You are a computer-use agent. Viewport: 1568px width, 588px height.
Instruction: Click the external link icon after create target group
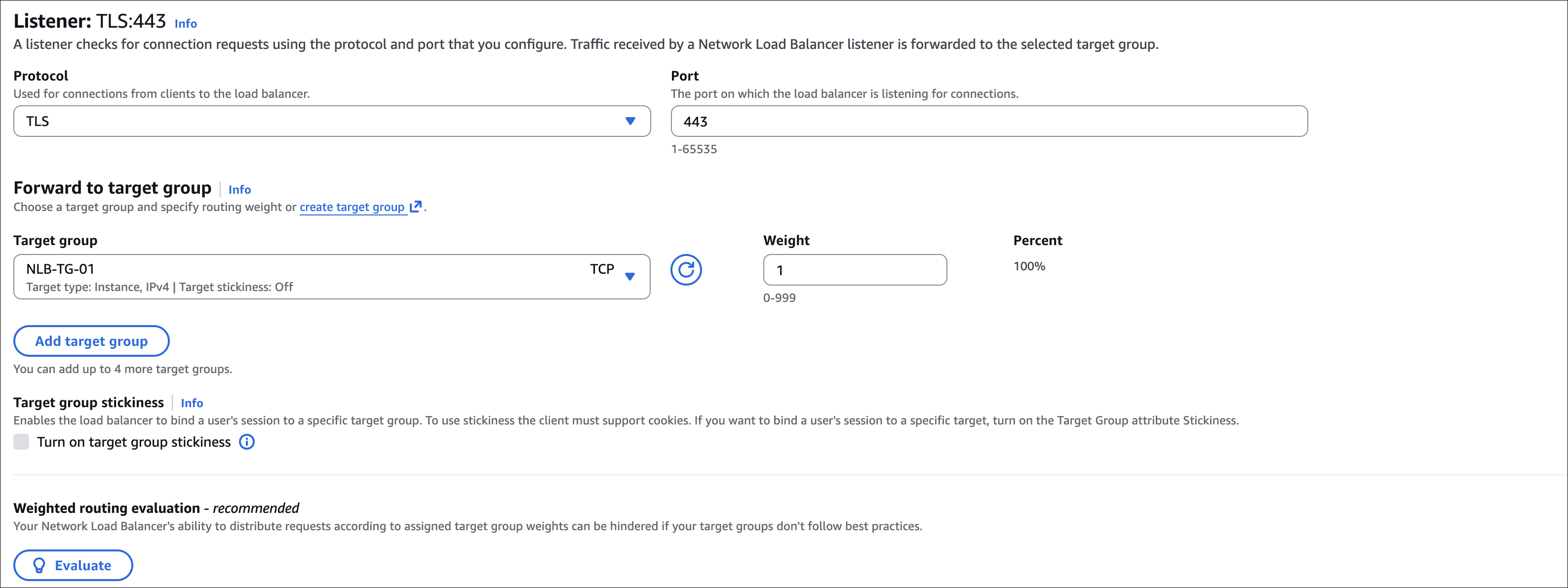(416, 207)
